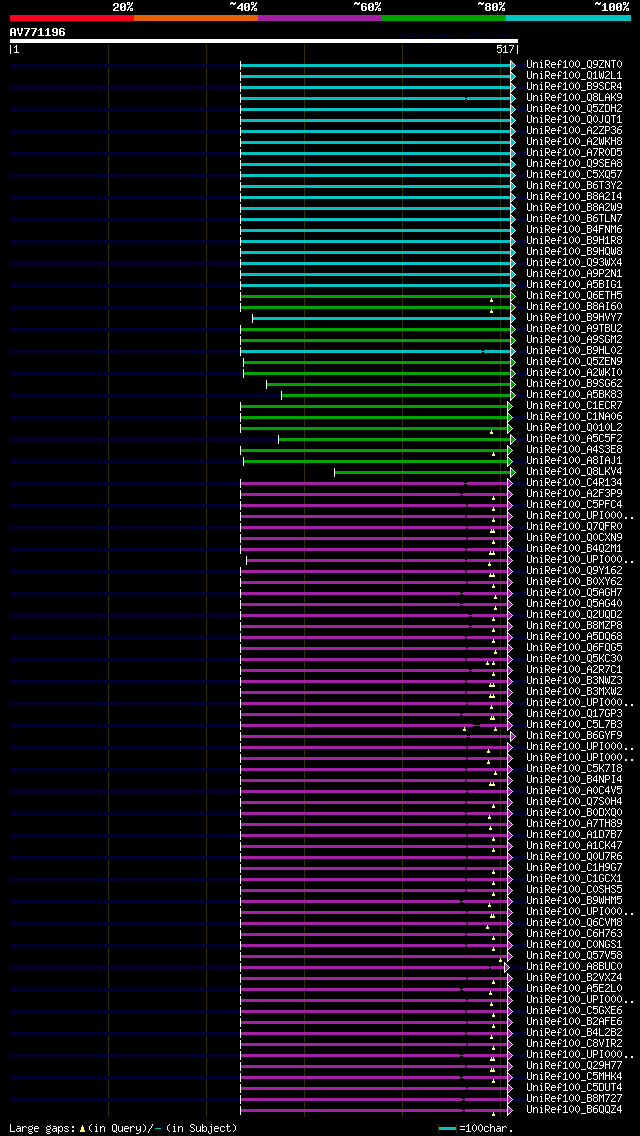Open hit UniRef100_Q0JQT1
640x1136 pixels.
574,120
